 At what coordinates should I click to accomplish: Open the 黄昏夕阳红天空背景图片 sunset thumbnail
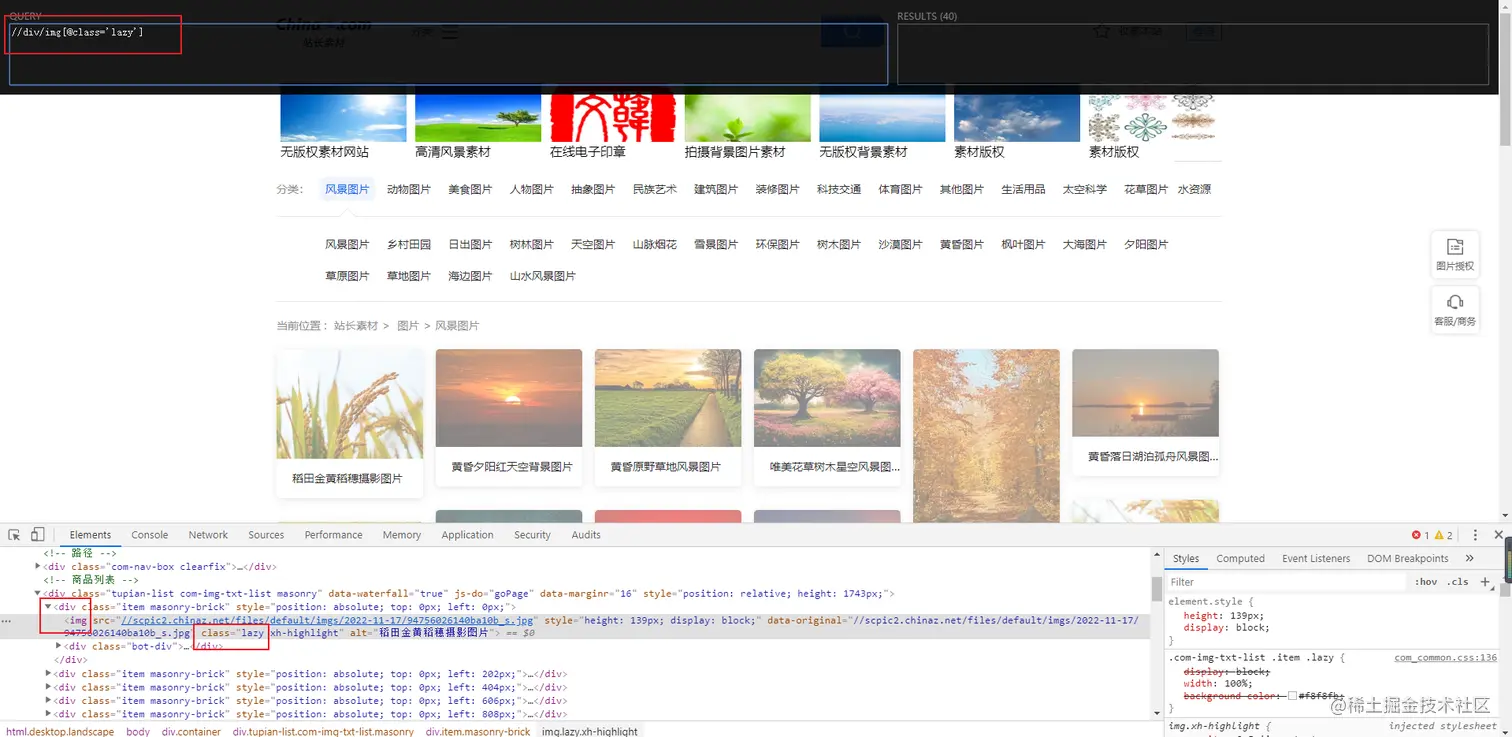point(509,398)
